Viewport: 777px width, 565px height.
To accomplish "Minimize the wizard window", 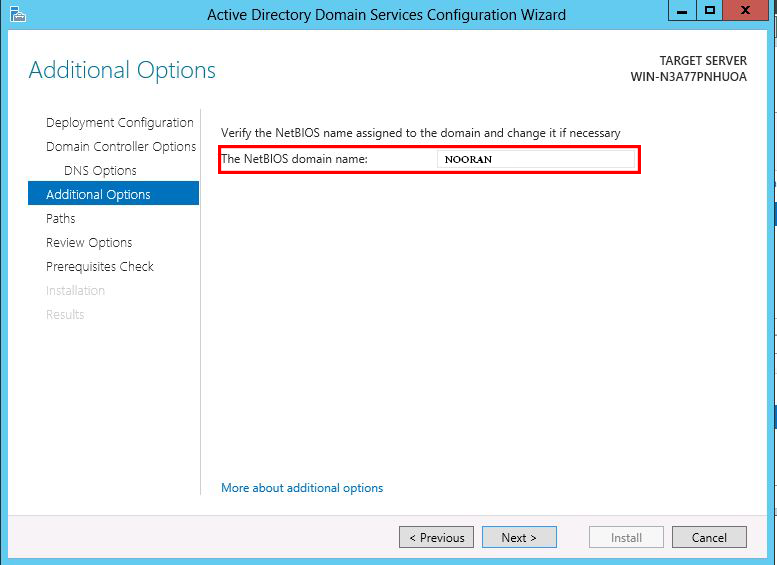I will pyautogui.click(x=682, y=10).
